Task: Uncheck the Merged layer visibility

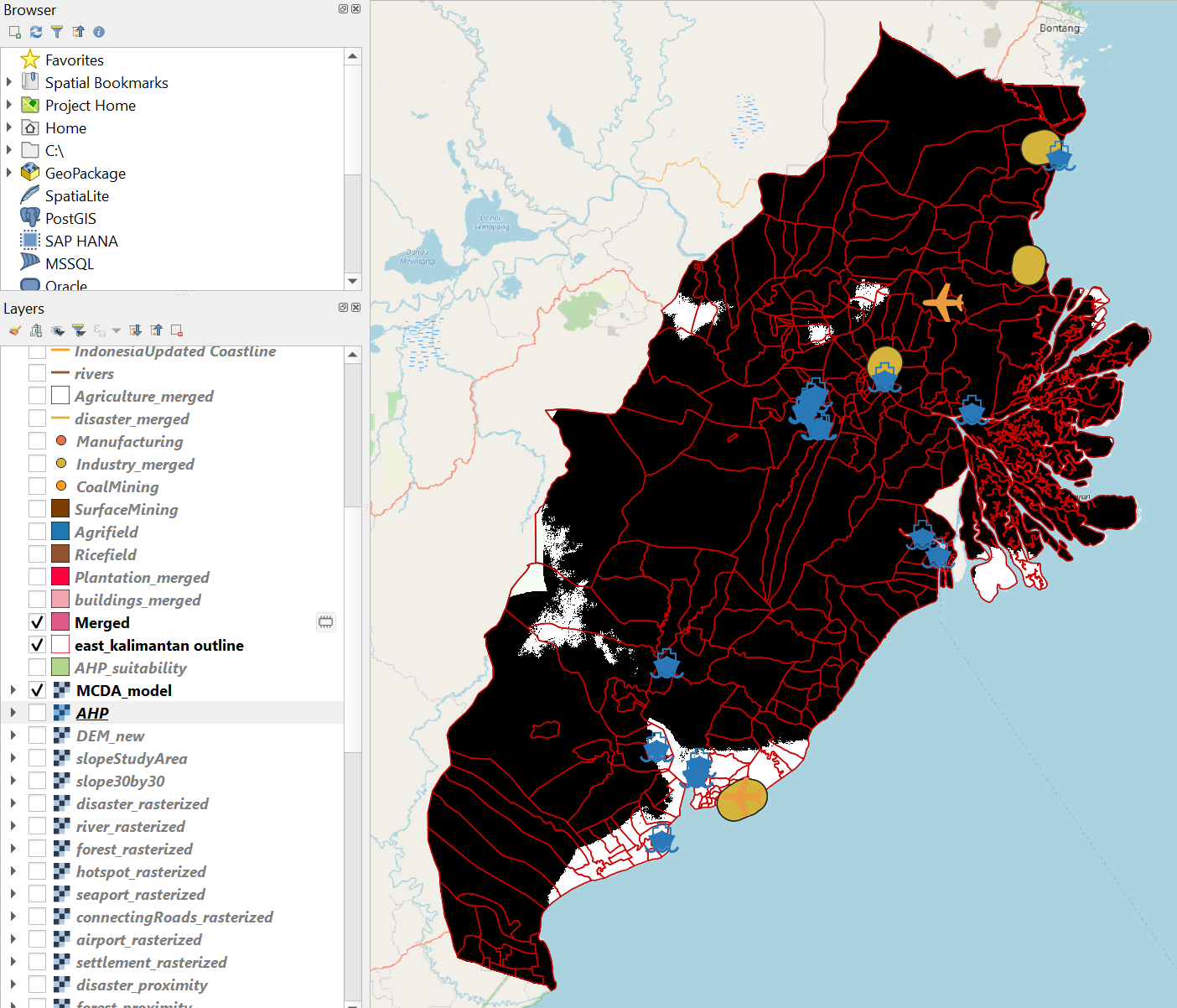Action: click(37, 622)
